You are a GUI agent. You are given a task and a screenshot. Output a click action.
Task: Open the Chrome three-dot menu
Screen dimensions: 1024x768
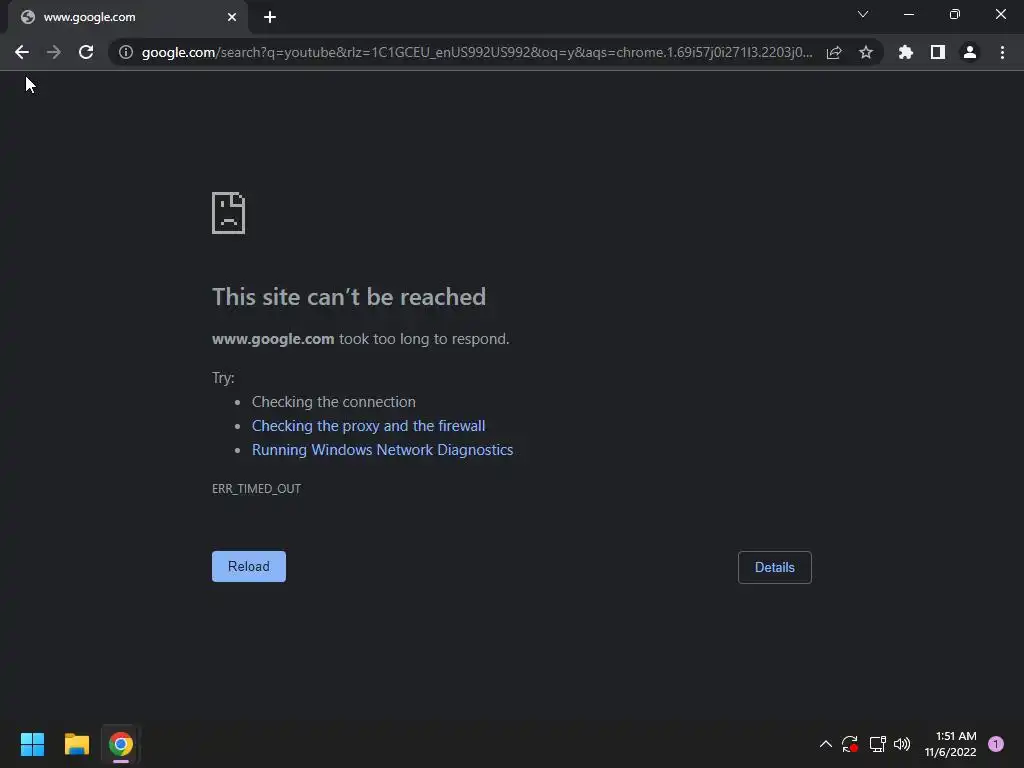pos(1002,52)
